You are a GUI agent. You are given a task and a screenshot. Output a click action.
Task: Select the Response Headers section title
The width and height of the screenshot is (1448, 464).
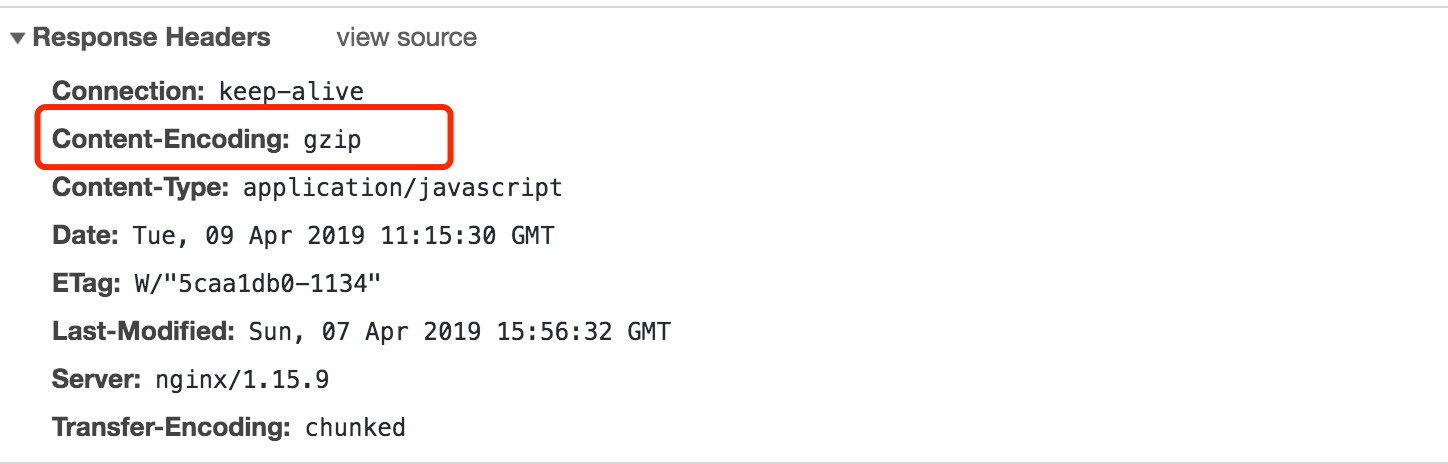pos(152,38)
